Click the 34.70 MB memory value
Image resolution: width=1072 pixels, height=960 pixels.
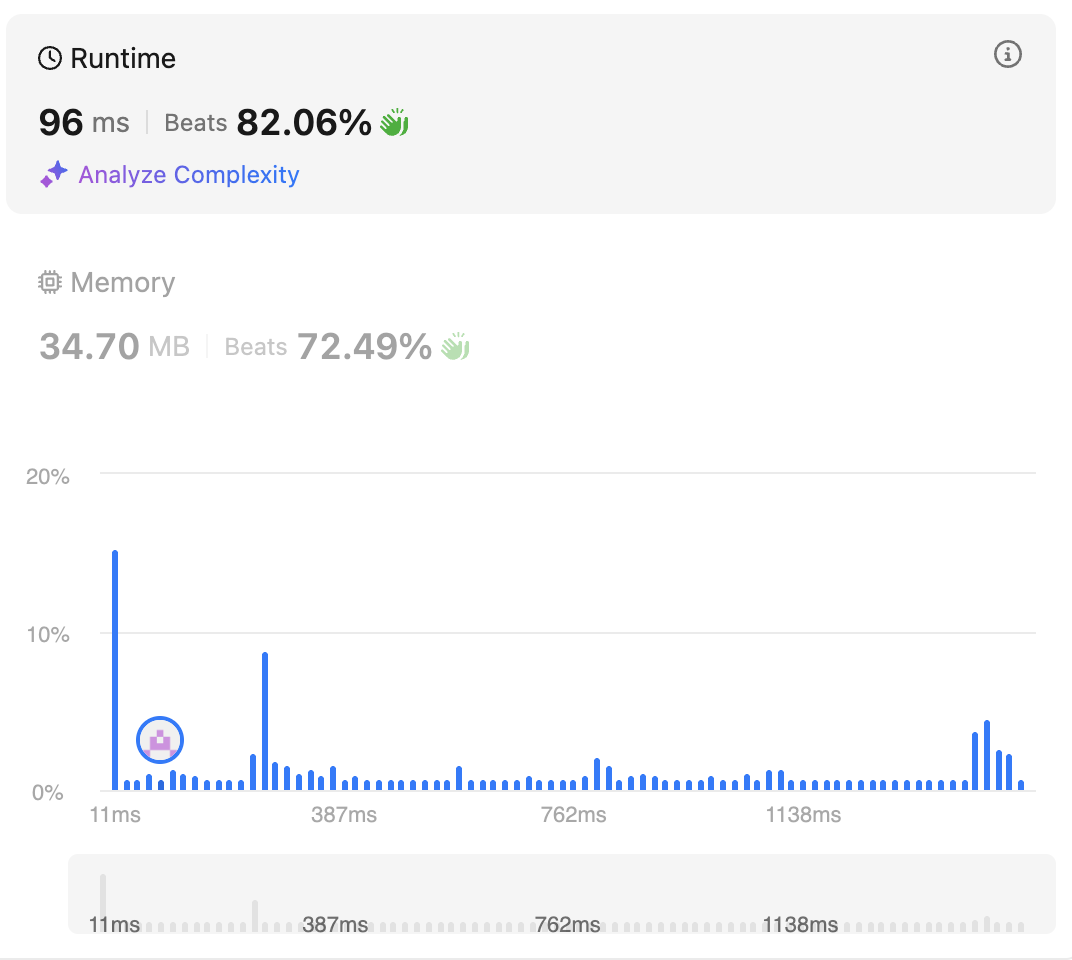point(114,347)
